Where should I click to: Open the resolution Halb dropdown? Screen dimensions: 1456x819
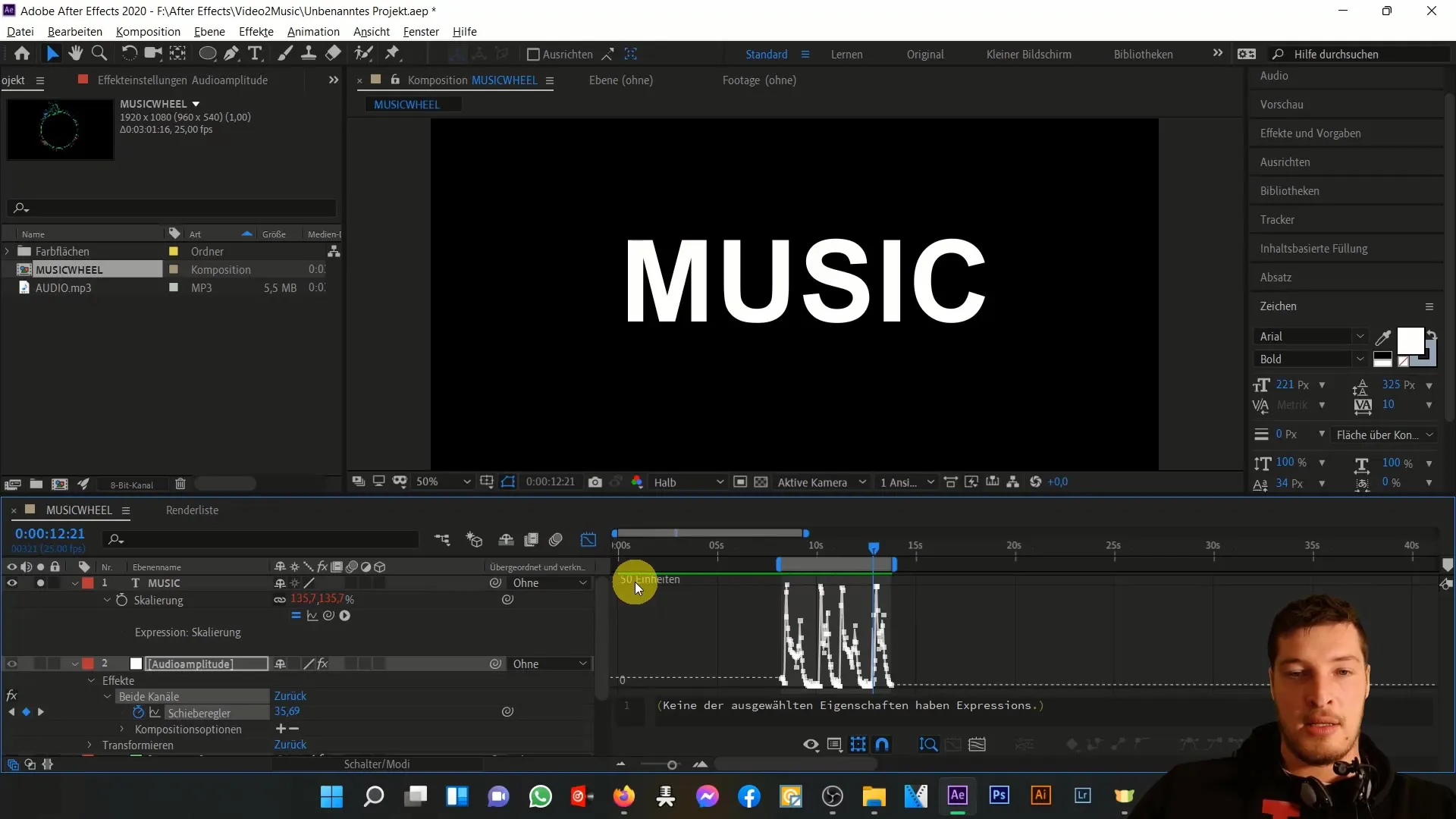tap(689, 482)
